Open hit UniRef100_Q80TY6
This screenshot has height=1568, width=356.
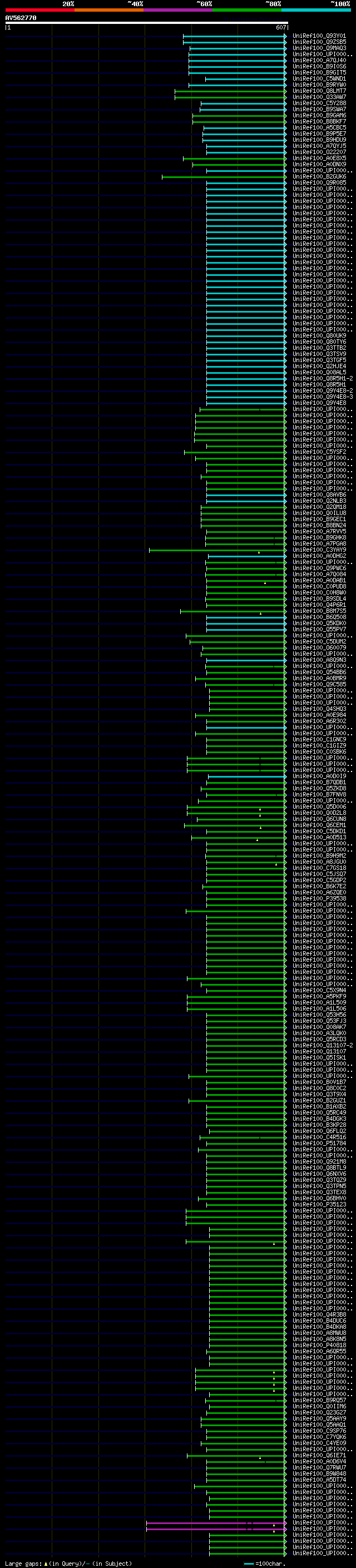coord(319,342)
